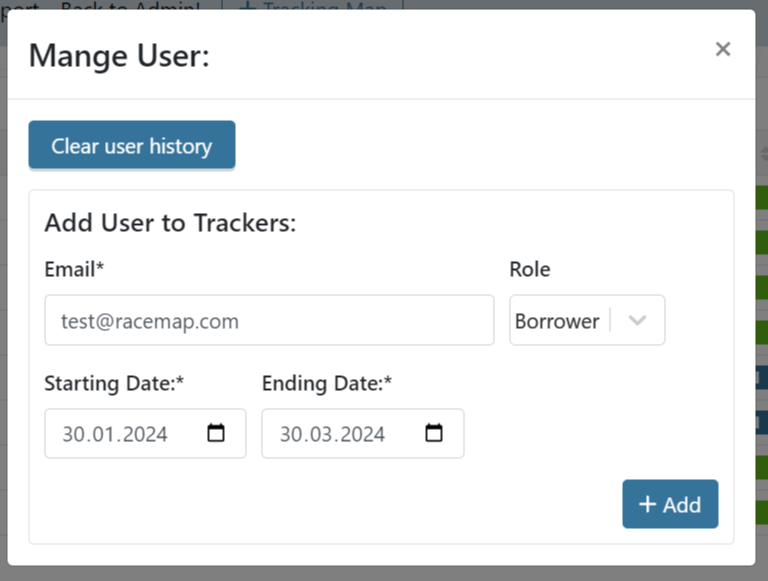
Task: Select the Borrower value in Role
Action: [557, 321]
